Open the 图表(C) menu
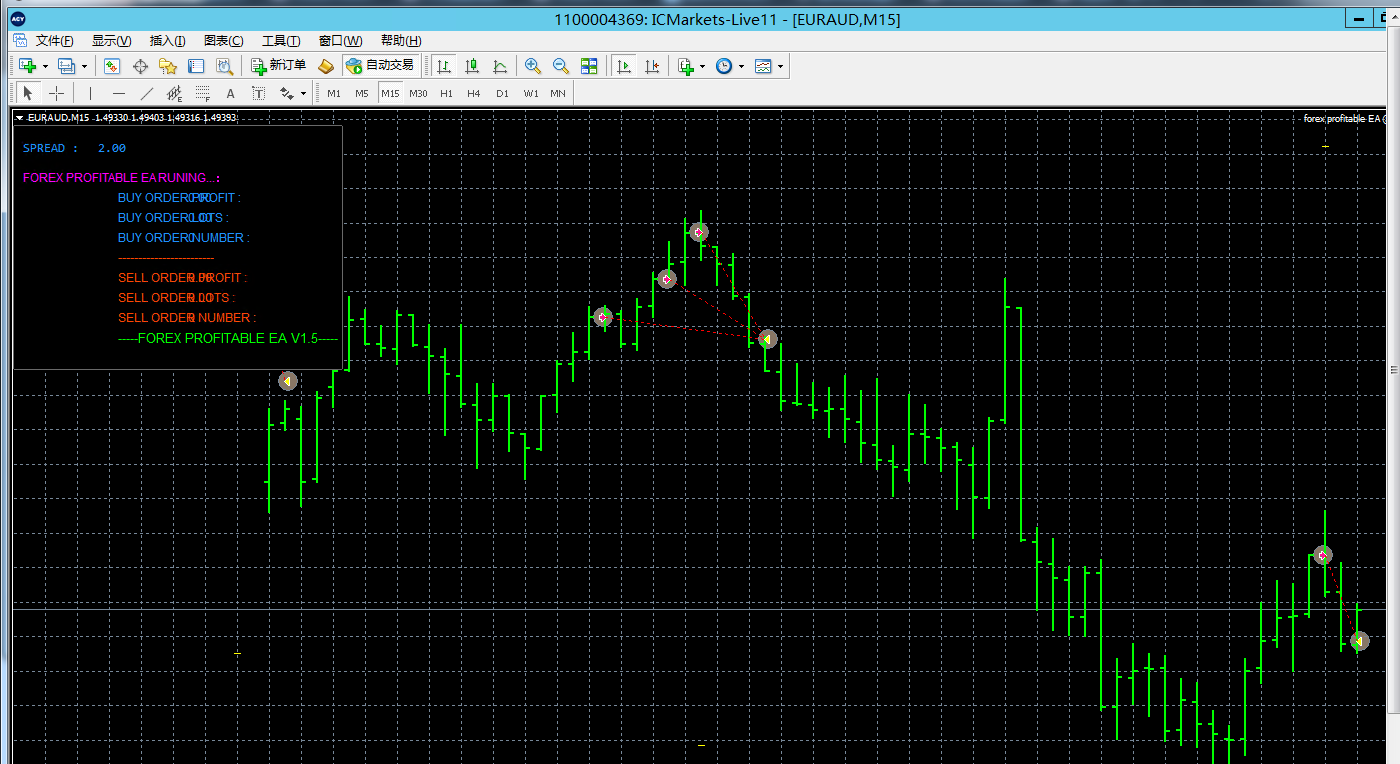The image size is (1400, 764). 223,41
